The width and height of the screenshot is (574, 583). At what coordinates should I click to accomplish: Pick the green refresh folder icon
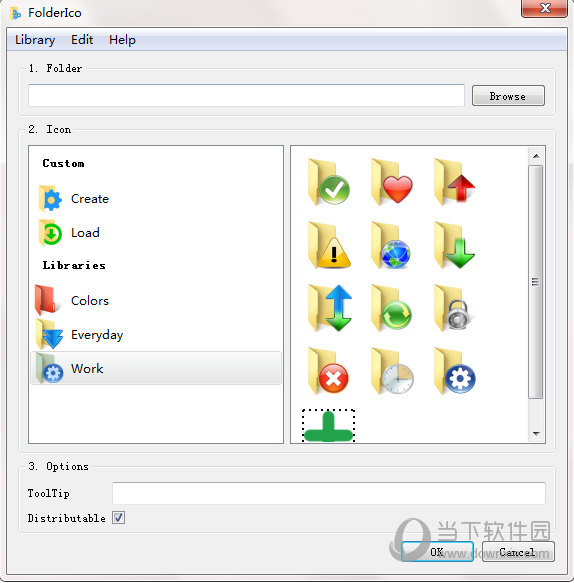click(392, 308)
